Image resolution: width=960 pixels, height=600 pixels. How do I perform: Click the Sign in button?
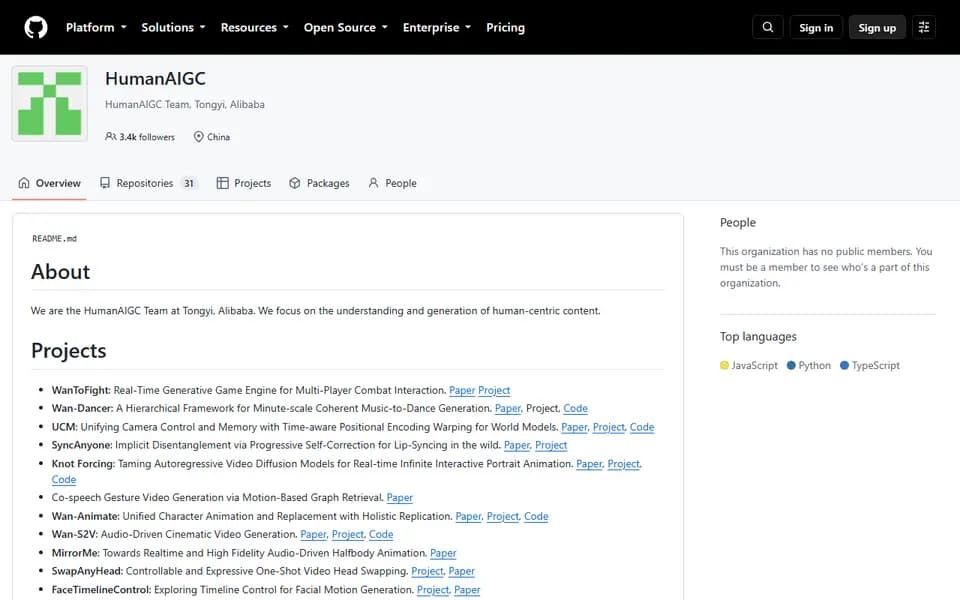tap(816, 28)
